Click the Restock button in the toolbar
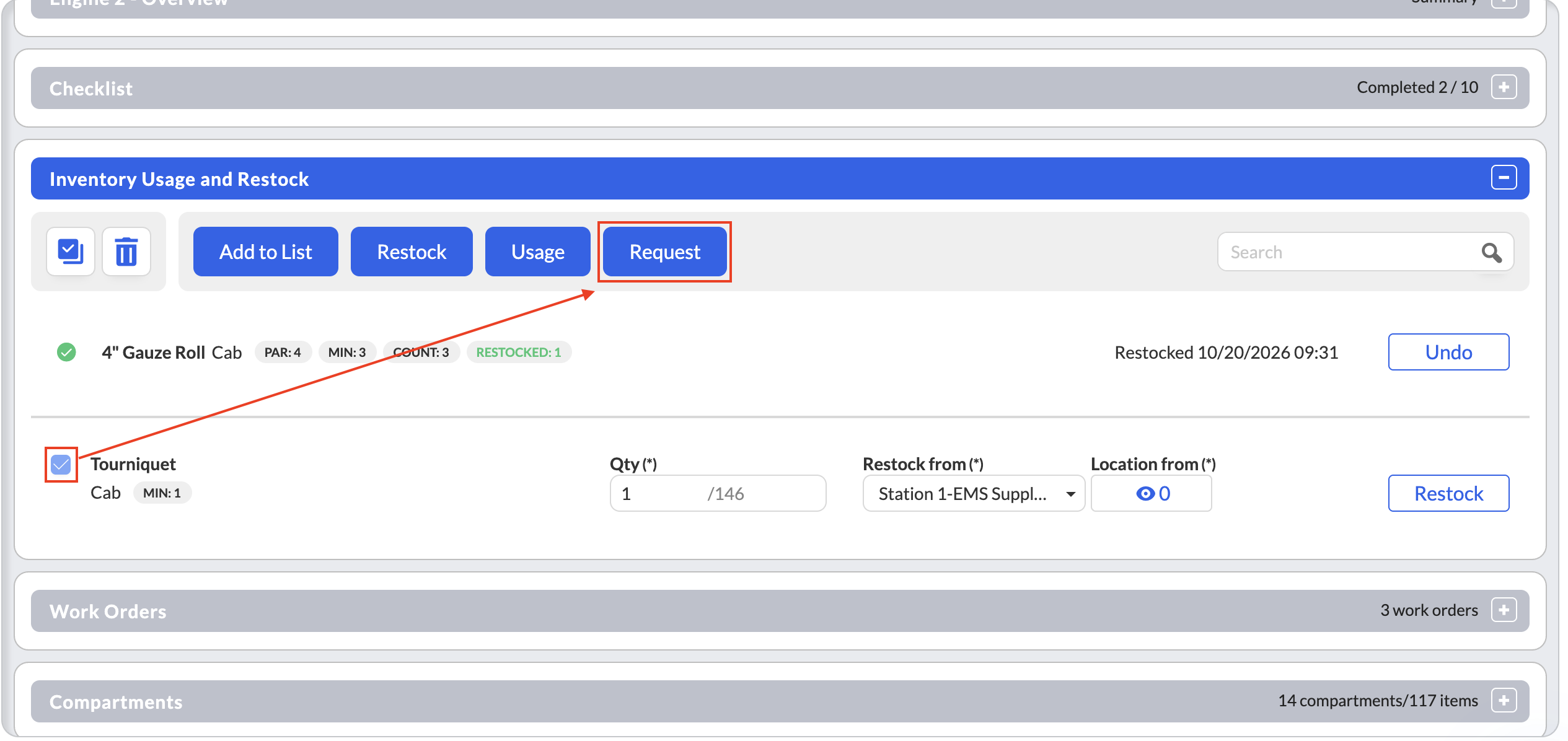The width and height of the screenshot is (1568, 741). 412,252
